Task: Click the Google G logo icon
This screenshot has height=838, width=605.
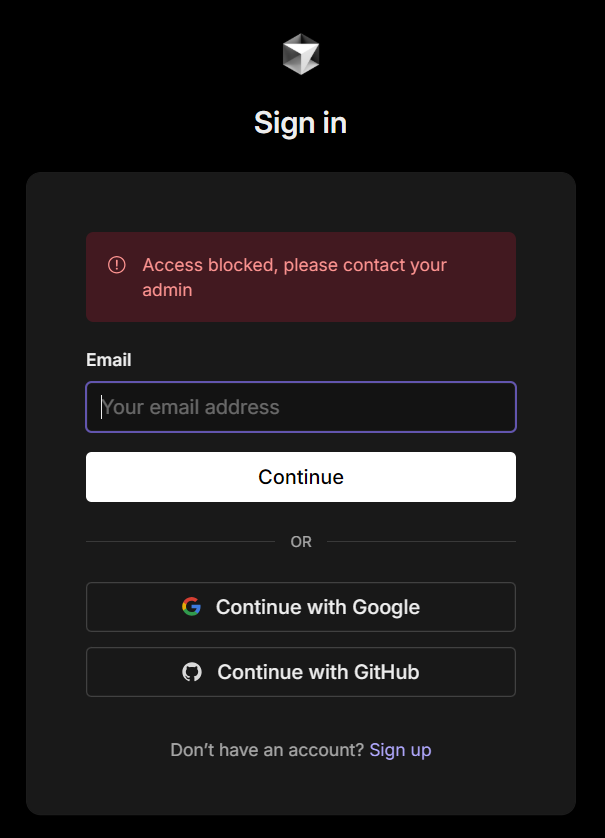Action: point(191,607)
